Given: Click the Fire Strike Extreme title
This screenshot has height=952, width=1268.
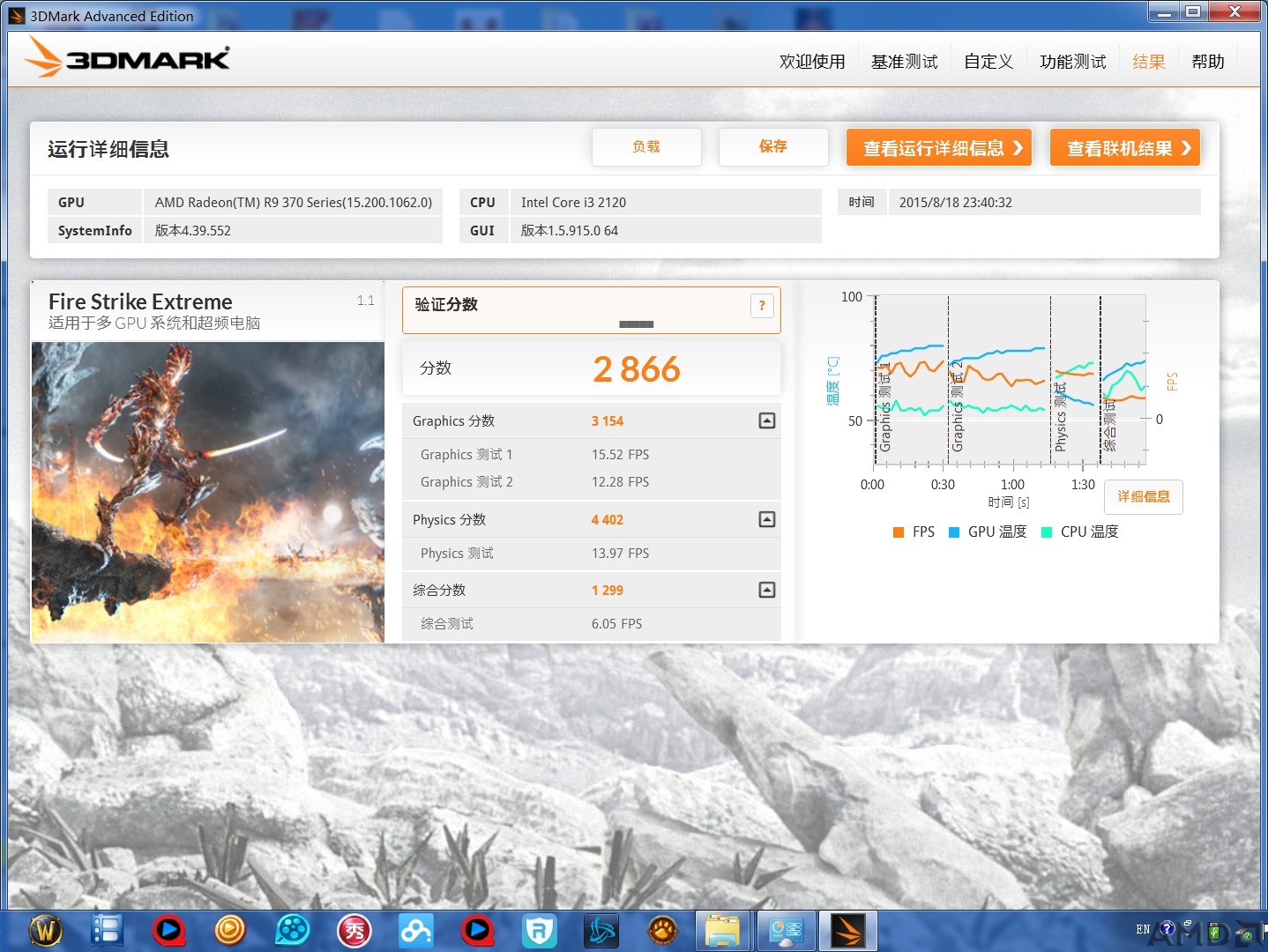Looking at the screenshot, I should pos(140,301).
